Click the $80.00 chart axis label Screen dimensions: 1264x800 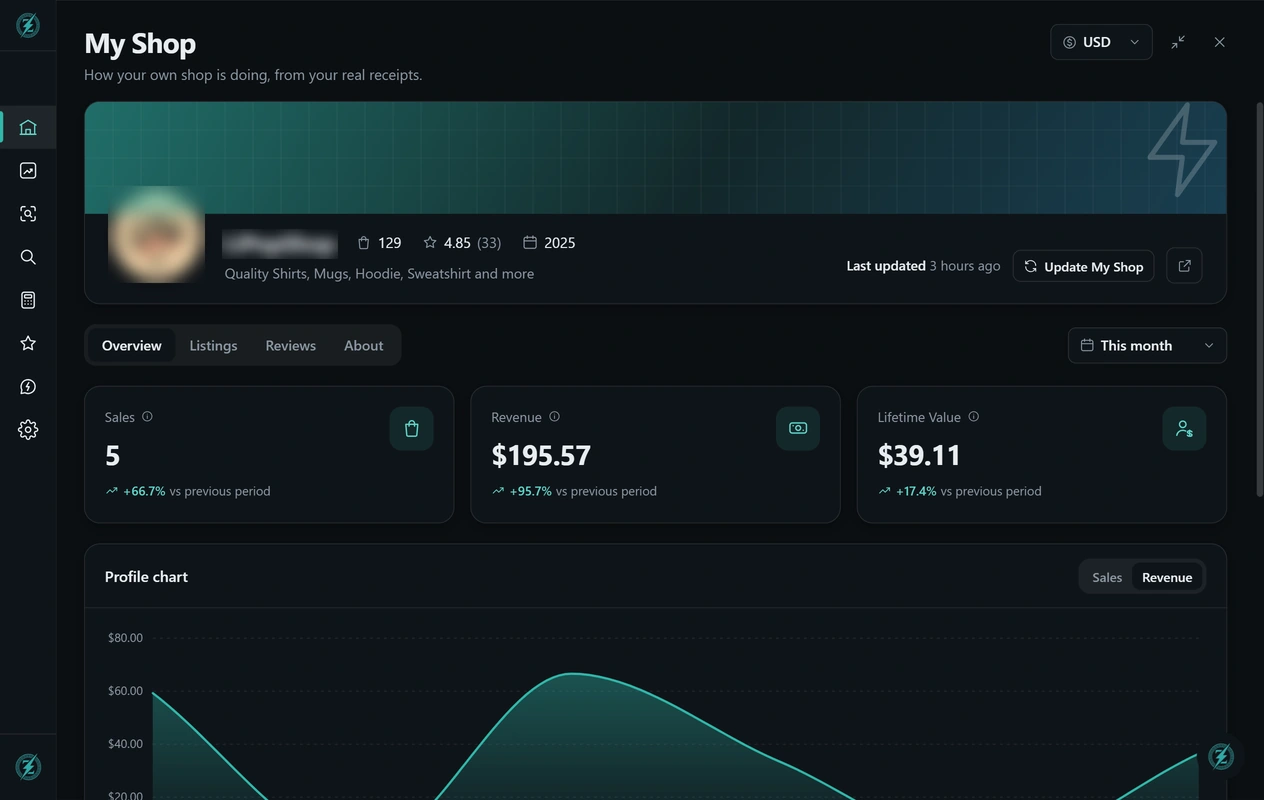125,638
